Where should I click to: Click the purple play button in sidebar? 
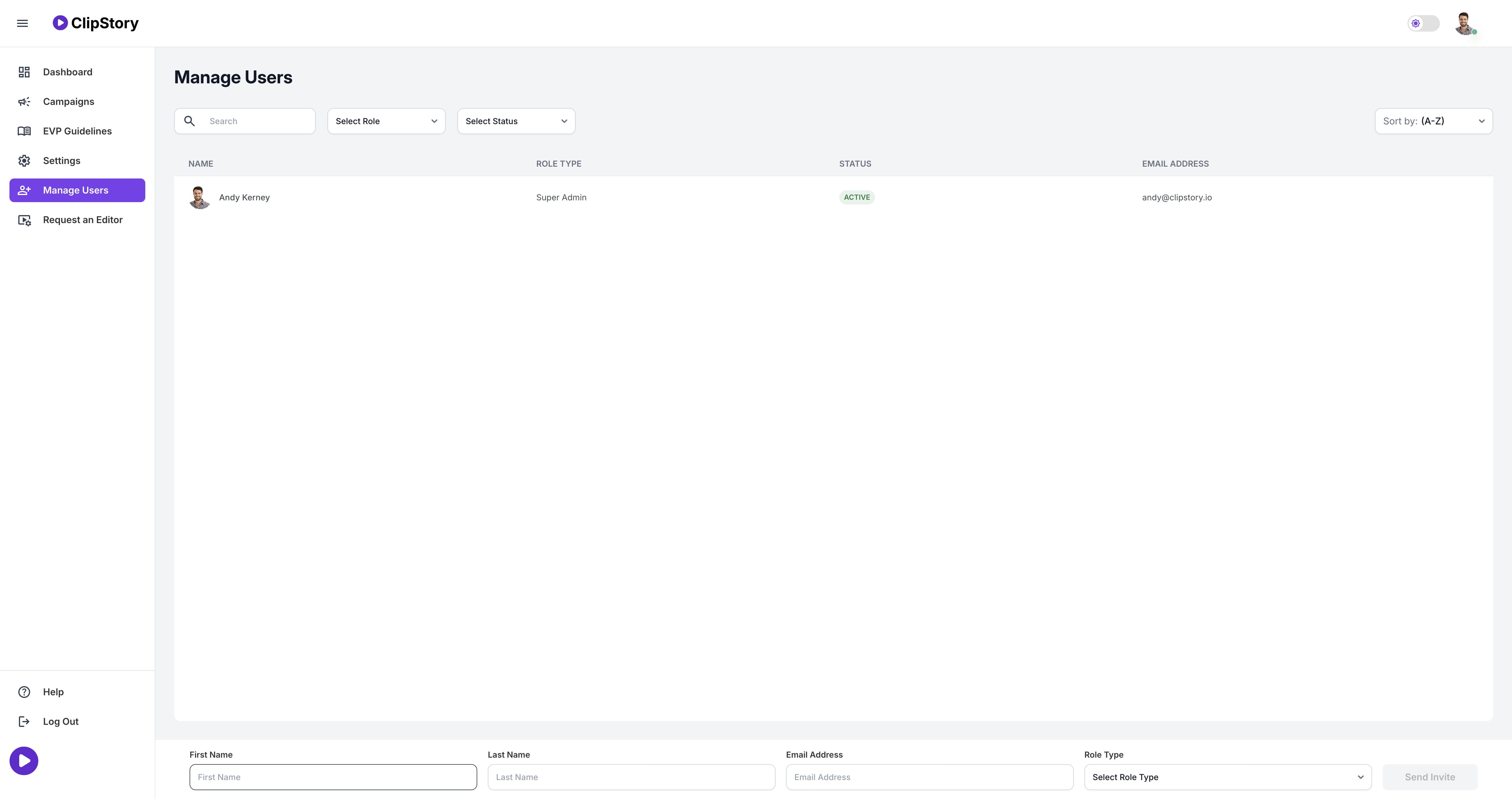pos(24,761)
